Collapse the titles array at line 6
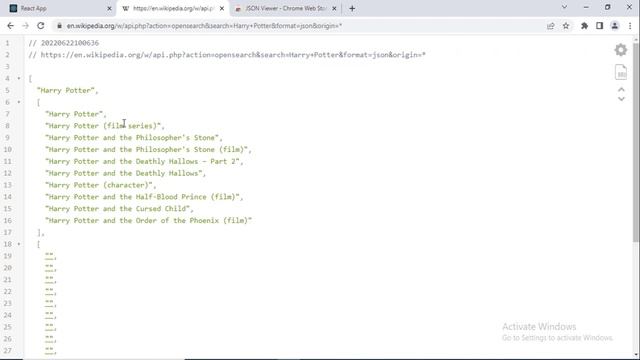The width and height of the screenshot is (640, 360). coord(19,102)
